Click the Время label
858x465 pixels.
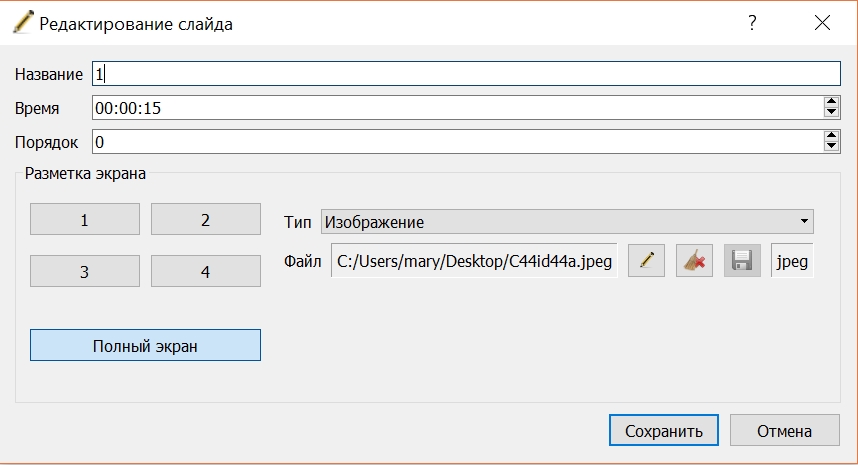click(37, 108)
